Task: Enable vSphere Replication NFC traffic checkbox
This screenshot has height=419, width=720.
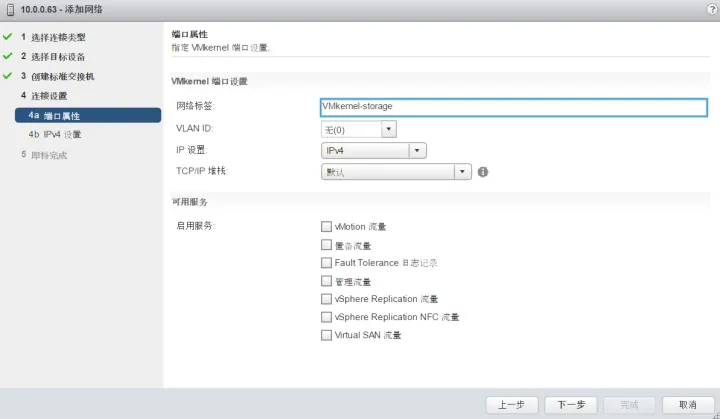Action: click(326, 317)
